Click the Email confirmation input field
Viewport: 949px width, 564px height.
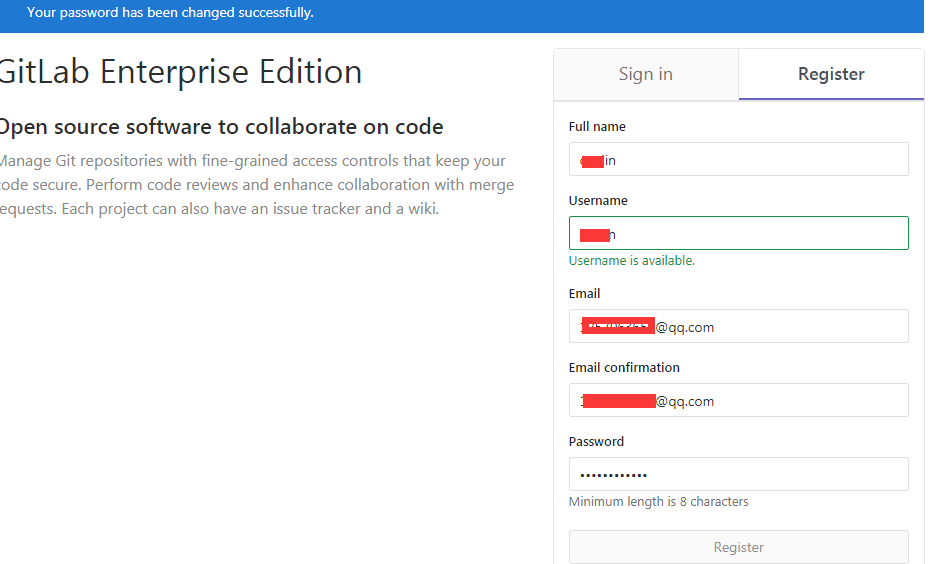coord(738,400)
